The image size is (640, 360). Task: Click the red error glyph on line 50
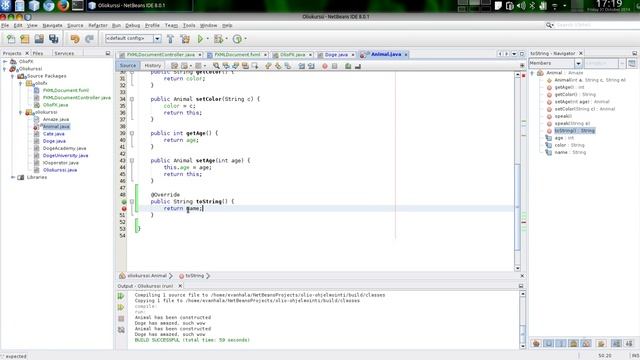(124, 209)
